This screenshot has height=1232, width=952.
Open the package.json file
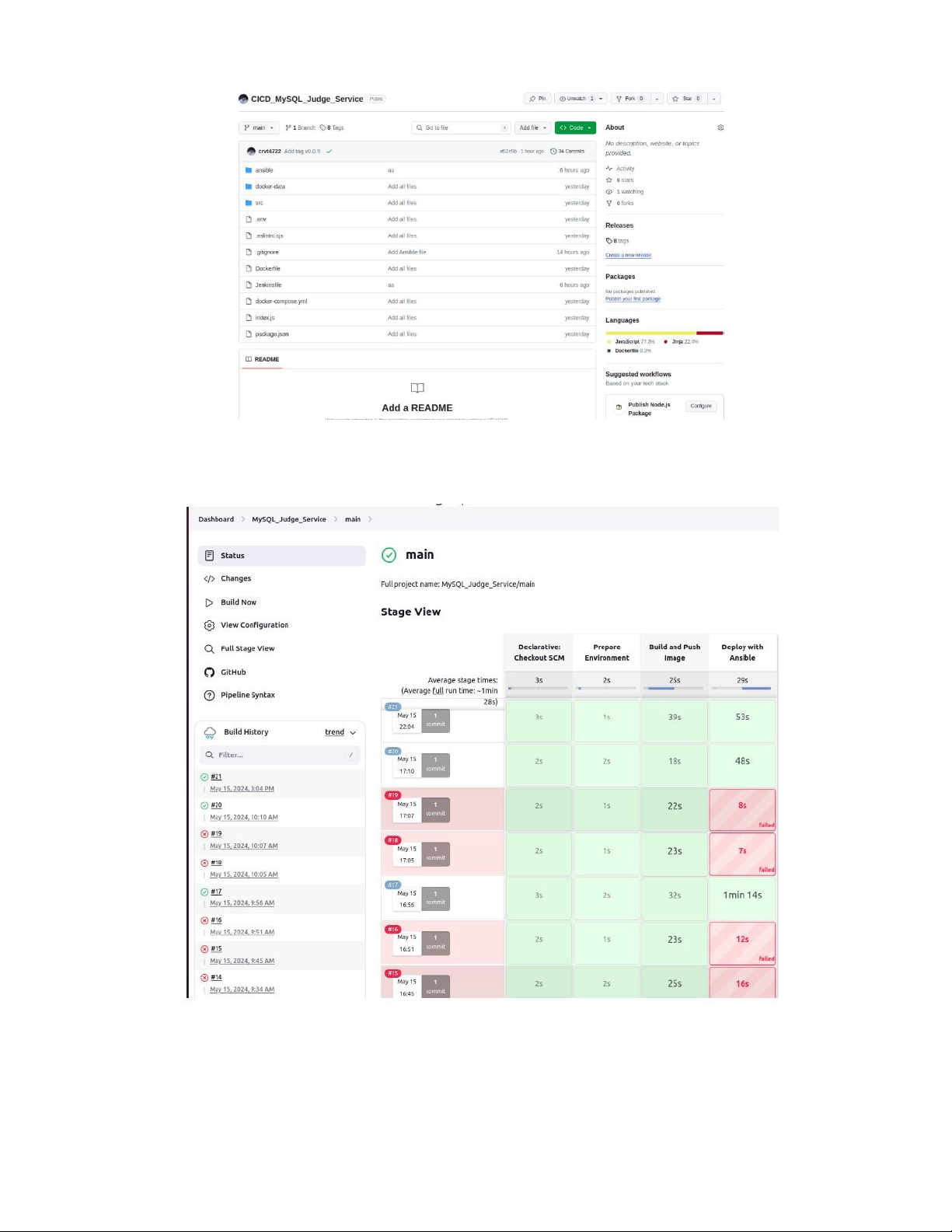click(271, 333)
